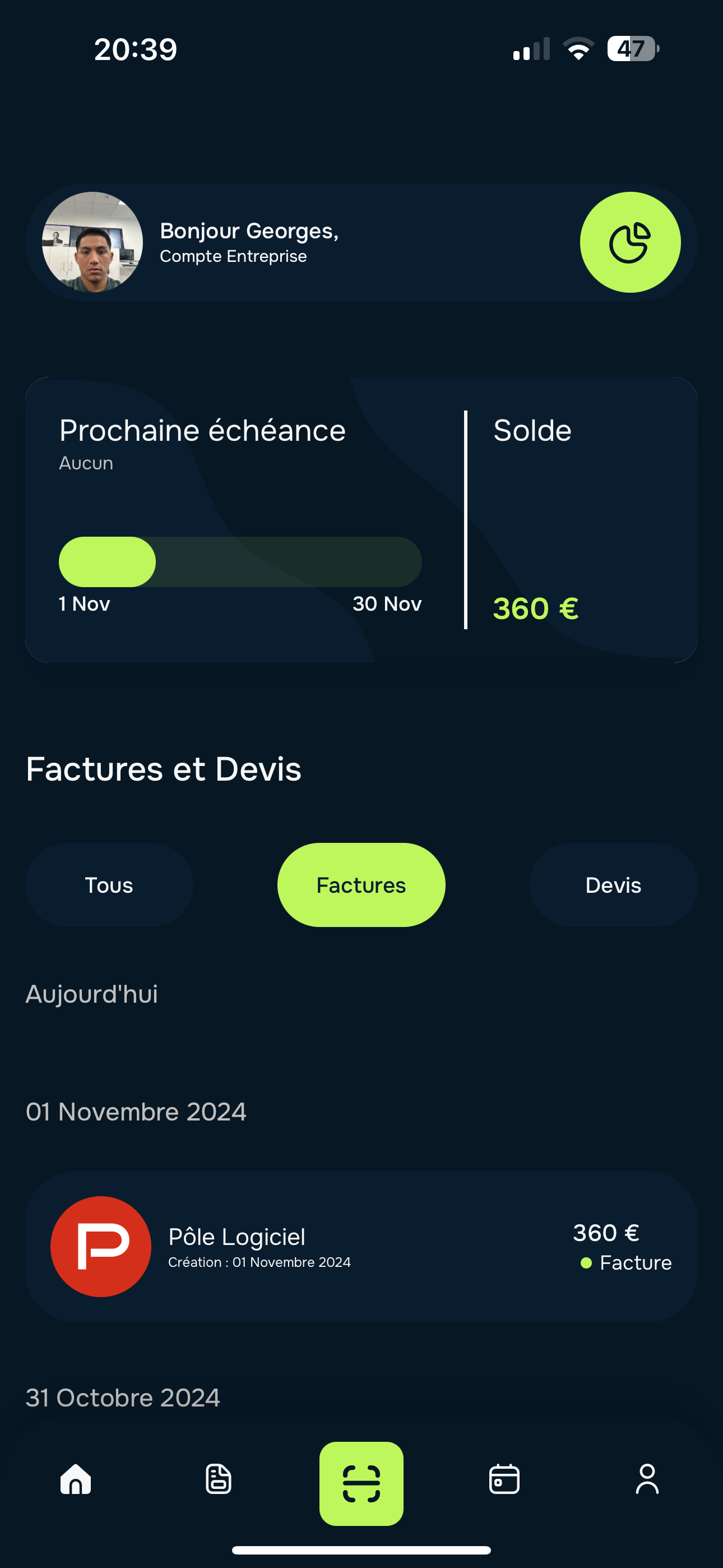The height and width of the screenshot is (1568, 723).
Task: Open the documents icon in bottom bar
Action: 219,1479
